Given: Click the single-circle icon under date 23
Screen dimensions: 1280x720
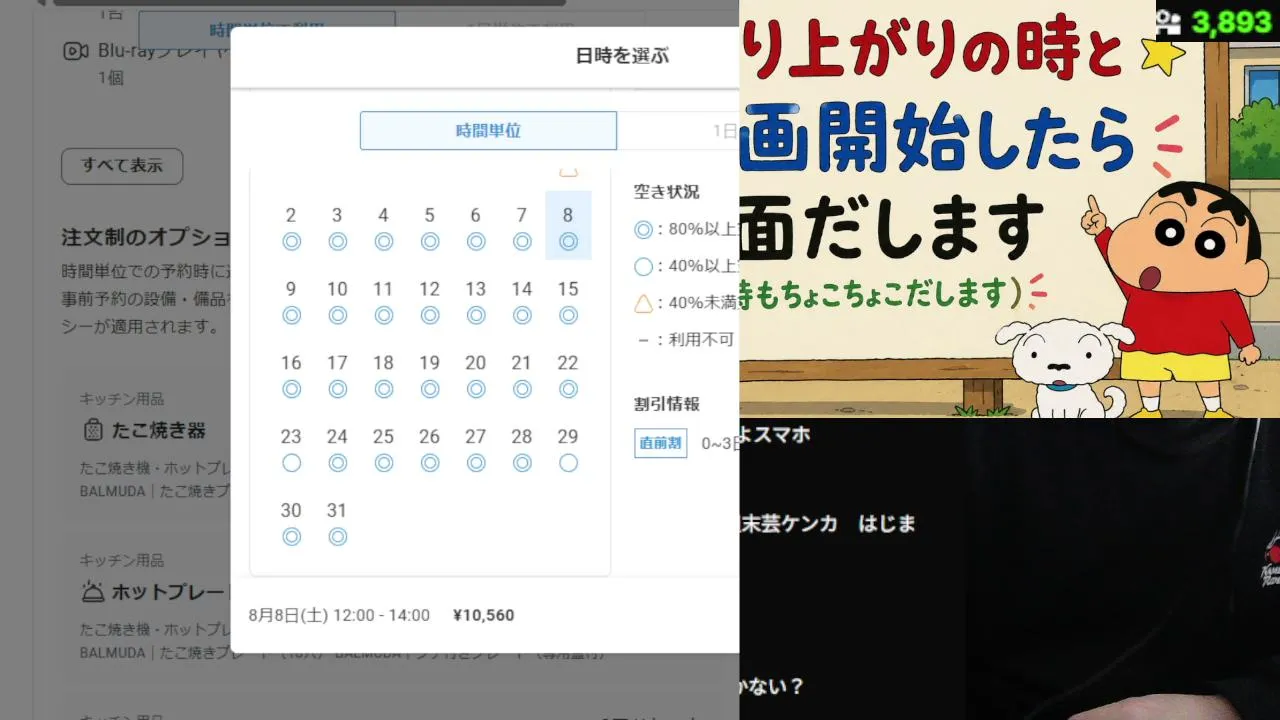Looking at the screenshot, I should point(291,463).
